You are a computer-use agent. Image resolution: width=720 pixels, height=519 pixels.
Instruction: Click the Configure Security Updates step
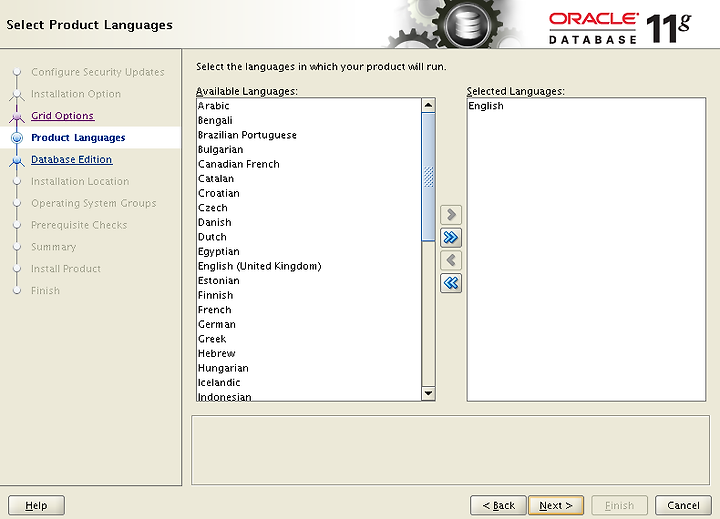click(98, 72)
